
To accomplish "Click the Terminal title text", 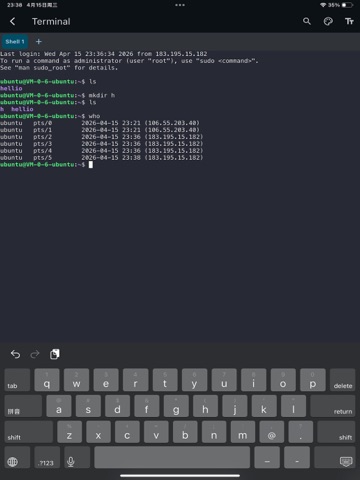I will pos(51,22).
